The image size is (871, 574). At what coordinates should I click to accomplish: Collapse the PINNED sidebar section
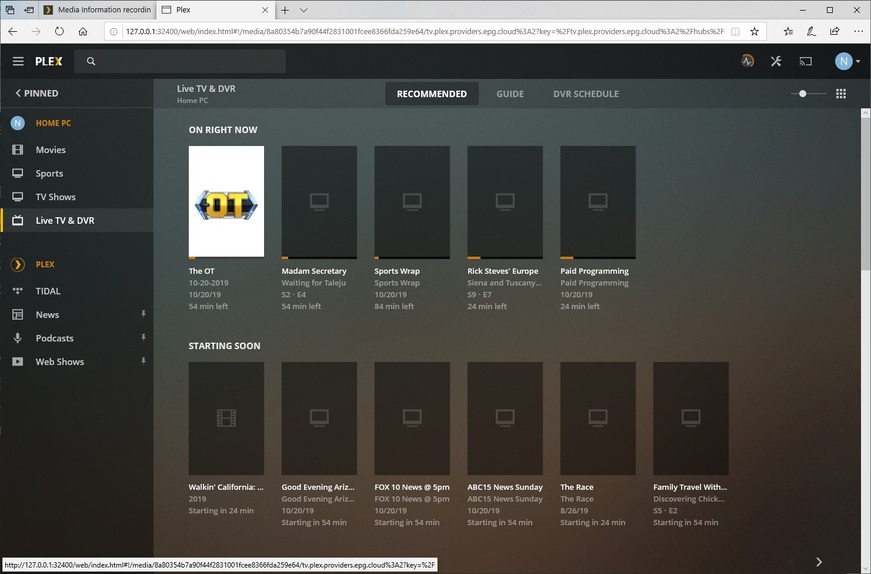click(37, 93)
